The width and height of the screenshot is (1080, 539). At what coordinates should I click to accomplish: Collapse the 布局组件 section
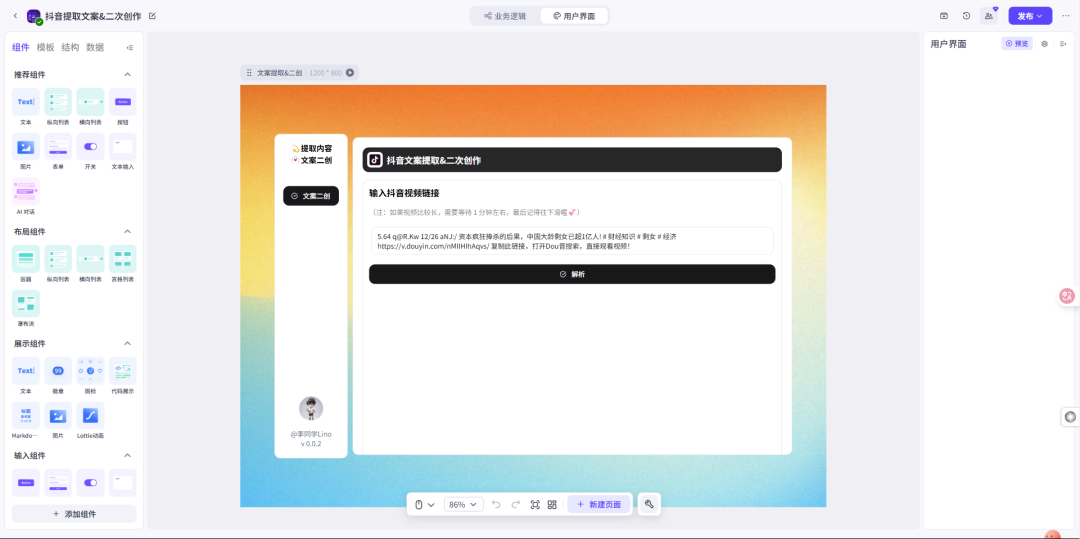(x=127, y=231)
